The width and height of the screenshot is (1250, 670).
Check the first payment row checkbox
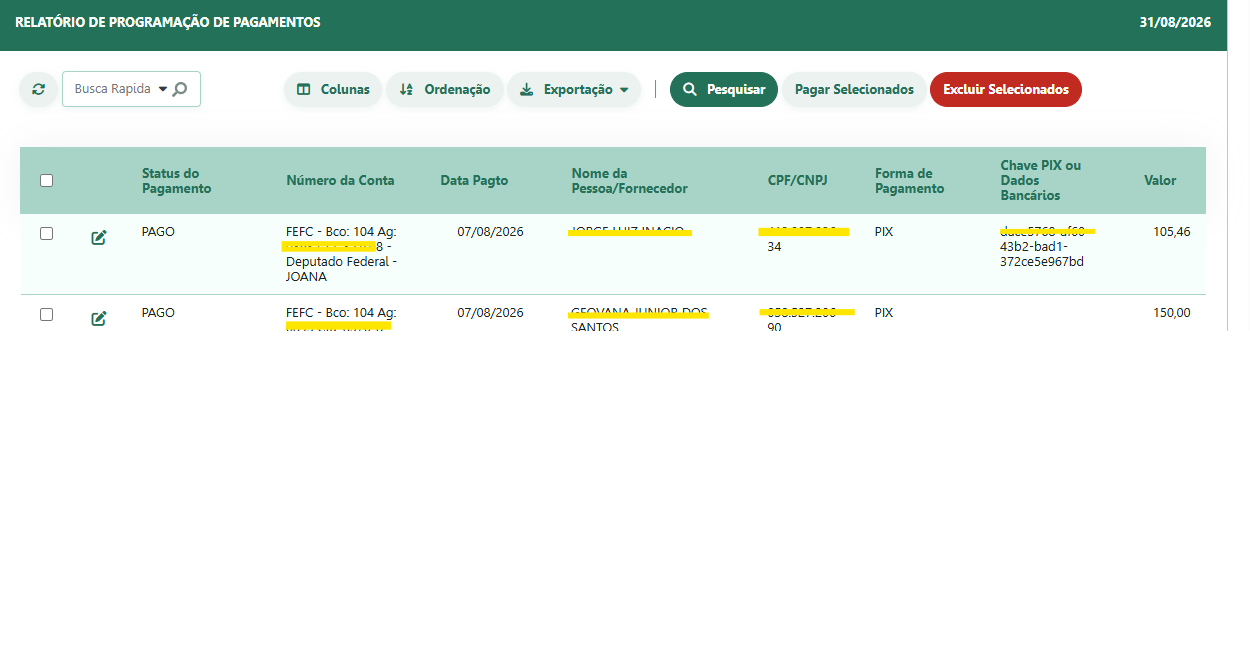[x=46, y=233]
